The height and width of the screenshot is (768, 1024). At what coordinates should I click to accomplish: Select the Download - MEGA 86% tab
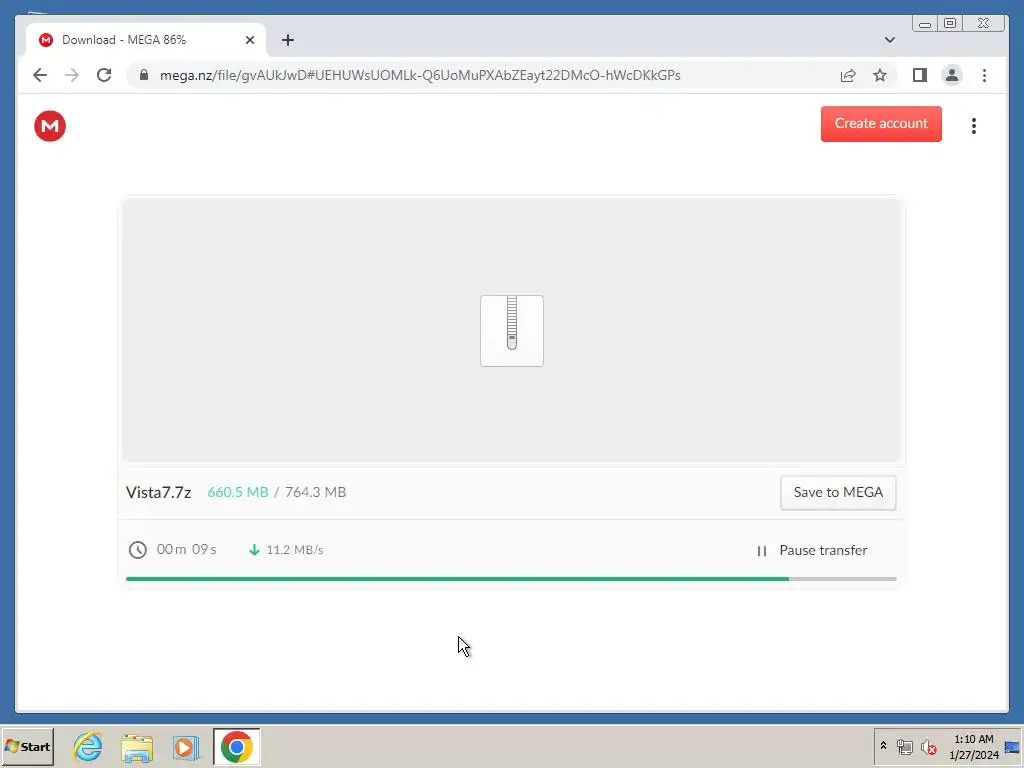(x=146, y=40)
